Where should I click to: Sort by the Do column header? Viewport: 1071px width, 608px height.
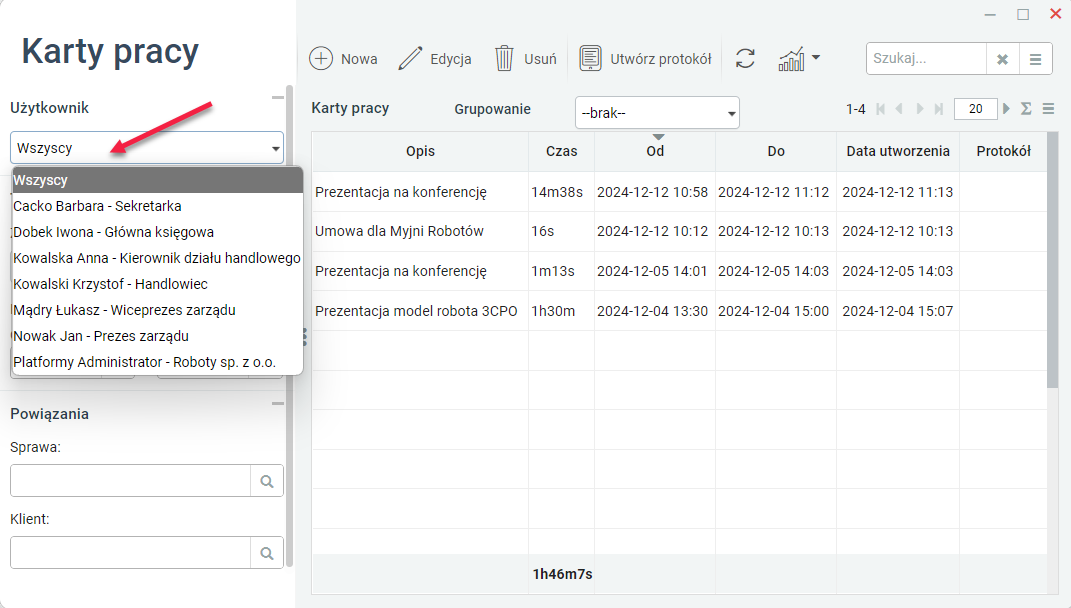tap(776, 152)
